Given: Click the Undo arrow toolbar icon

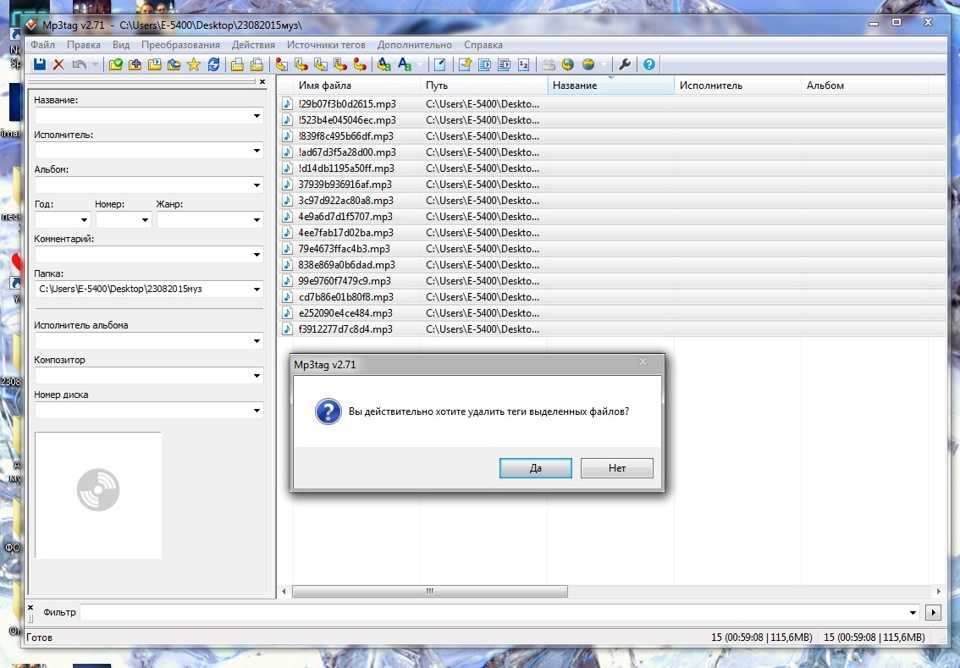Looking at the screenshot, I should [x=79, y=64].
